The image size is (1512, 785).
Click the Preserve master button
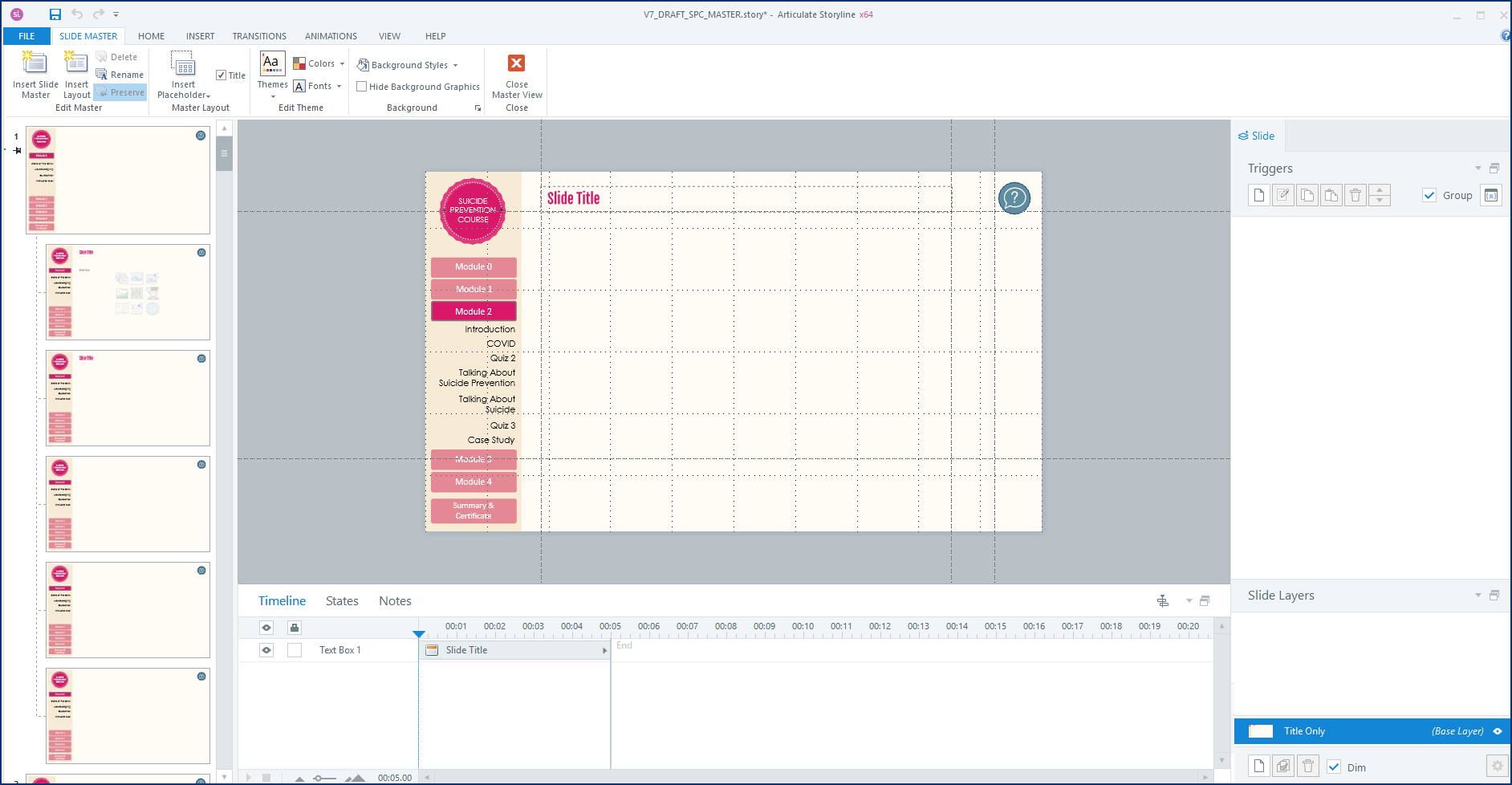[x=120, y=92]
